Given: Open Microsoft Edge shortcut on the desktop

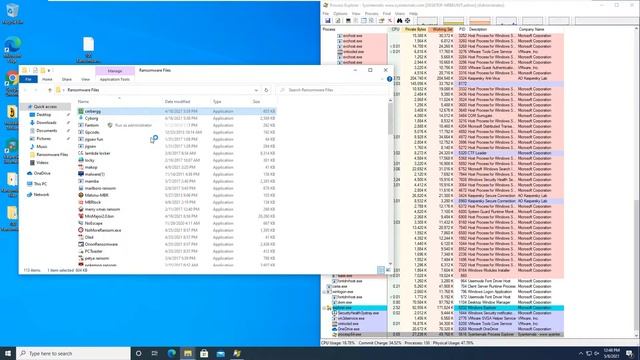Looking at the screenshot, I should click(x=12, y=49).
